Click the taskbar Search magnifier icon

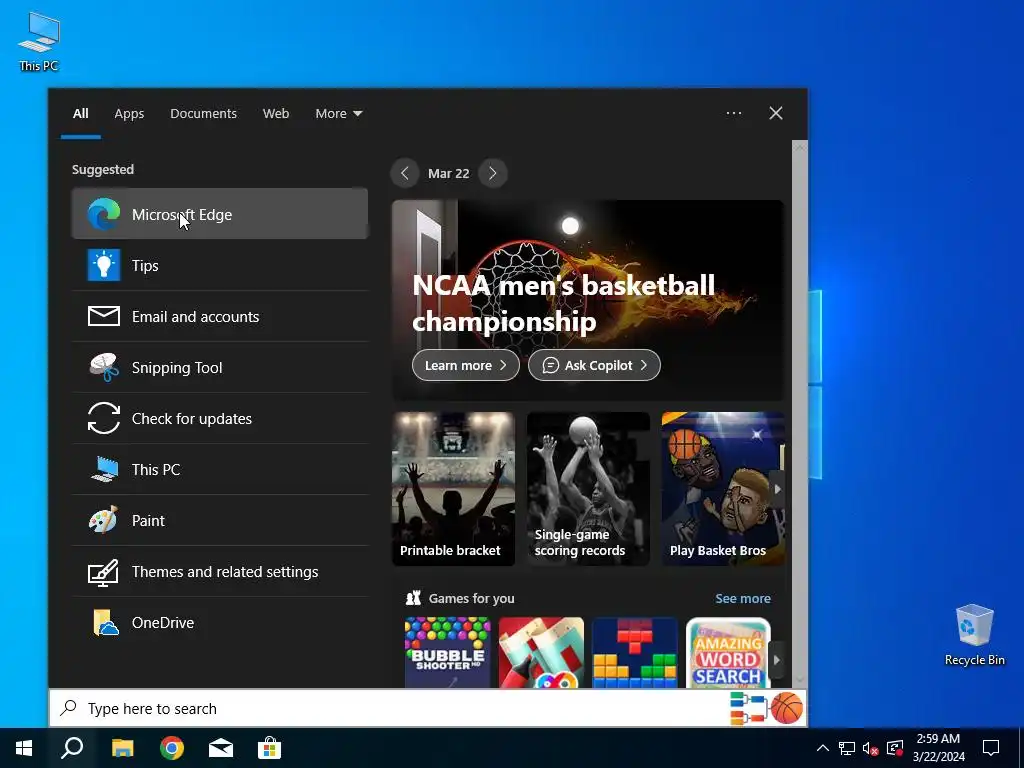coord(72,748)
